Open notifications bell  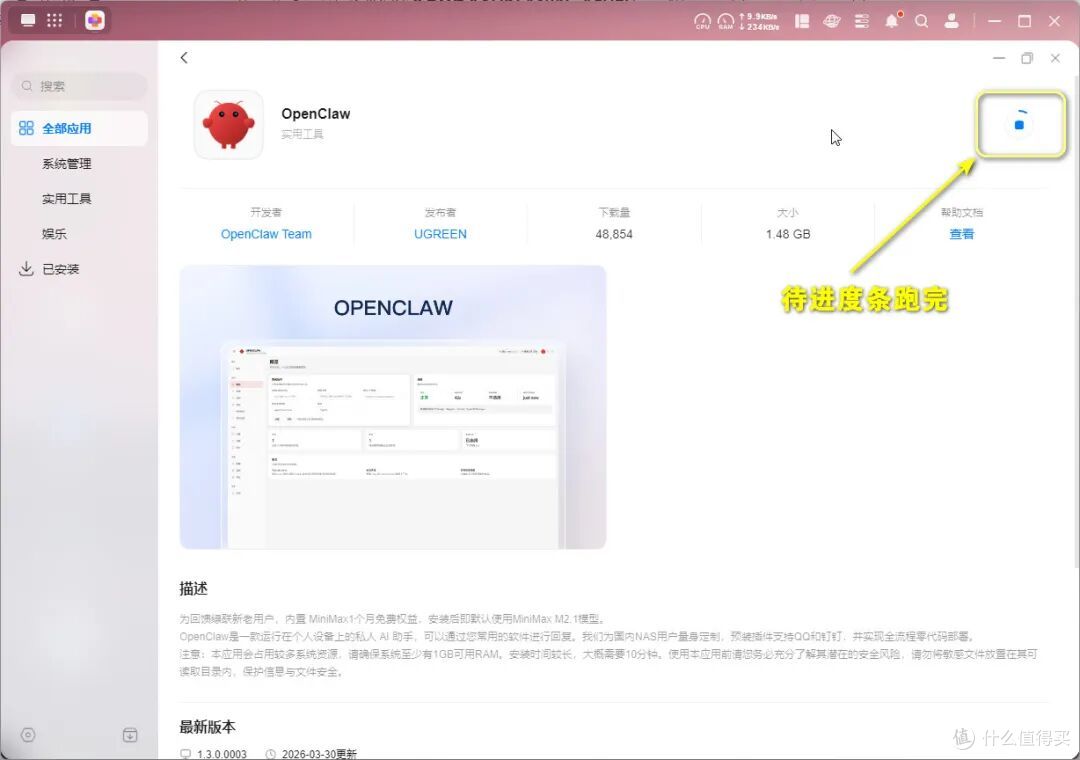tap(893, 21)
